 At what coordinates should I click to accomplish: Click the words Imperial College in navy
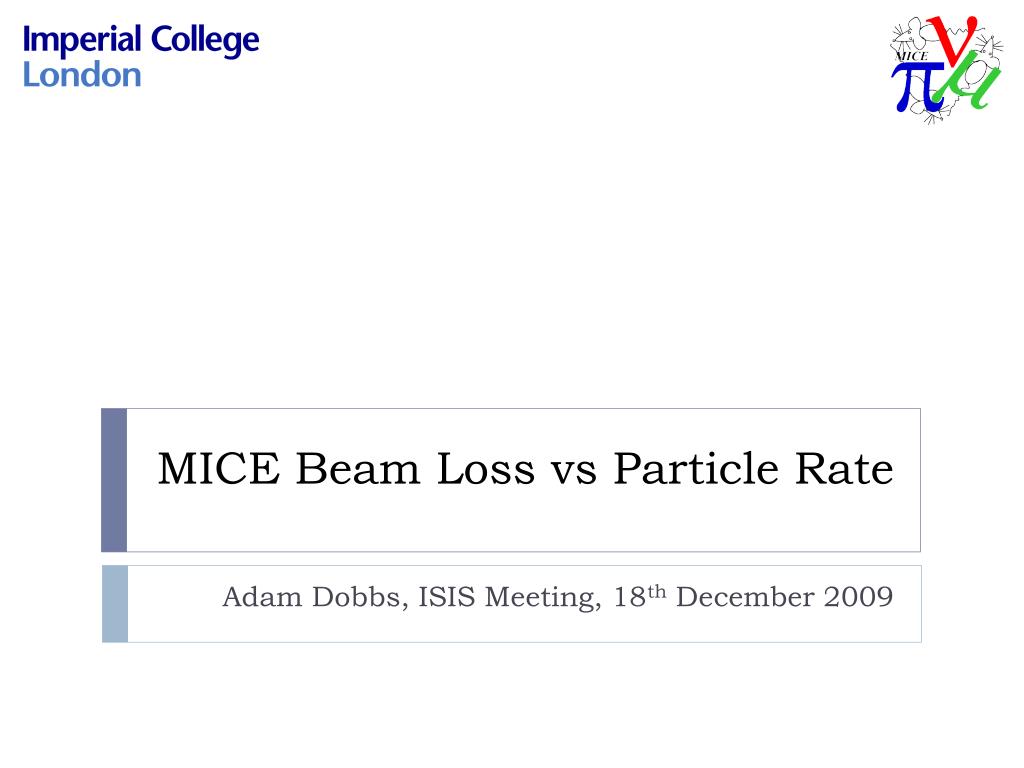tap(141, 40)
